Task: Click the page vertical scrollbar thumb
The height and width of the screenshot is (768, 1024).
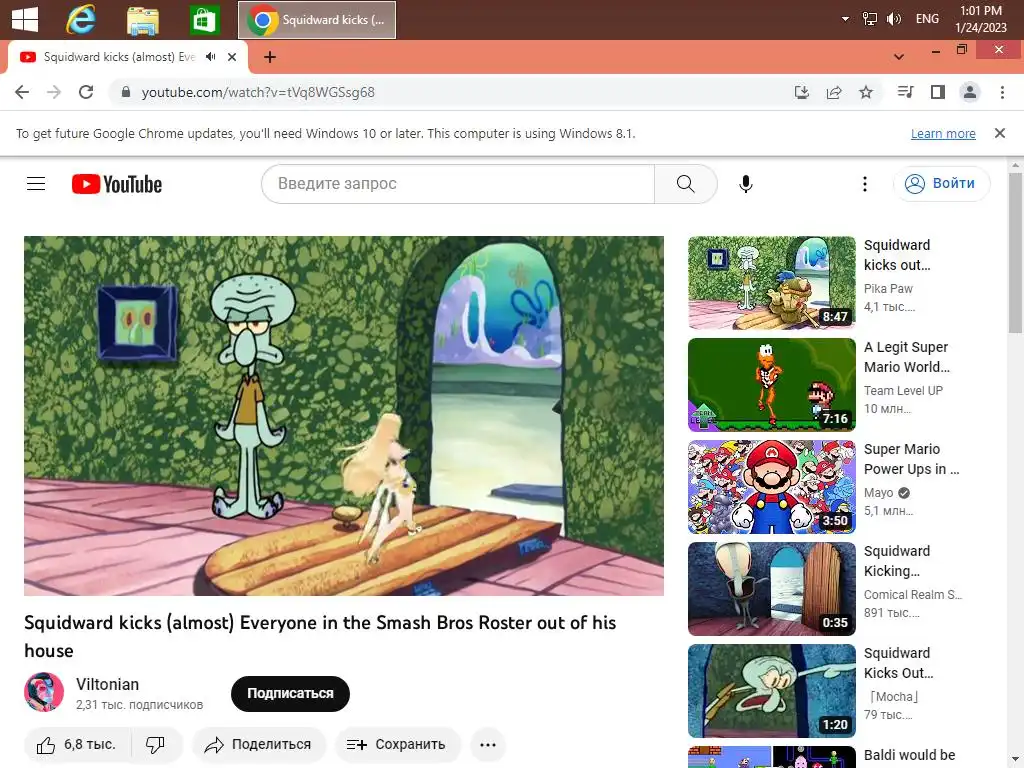Action: [x=1015, y=251]
